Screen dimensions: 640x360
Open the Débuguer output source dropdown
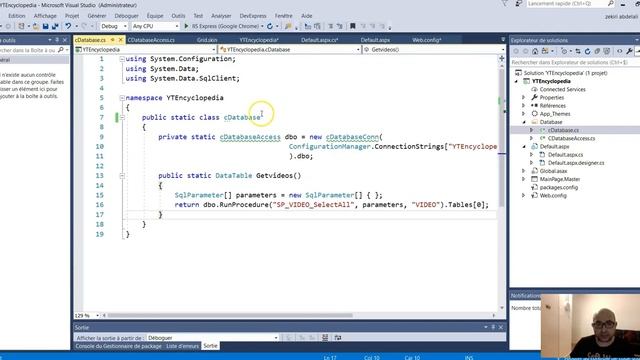tap(212, 338)
